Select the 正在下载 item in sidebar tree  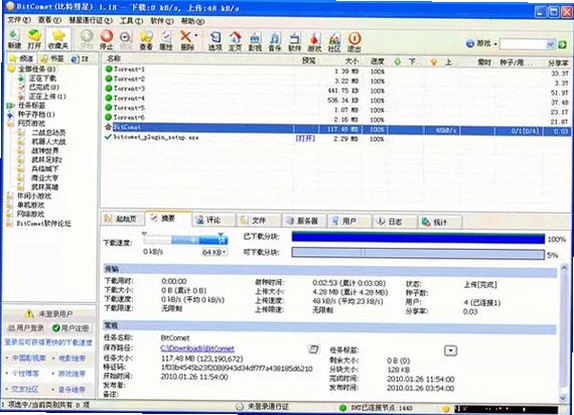(42, 78)
